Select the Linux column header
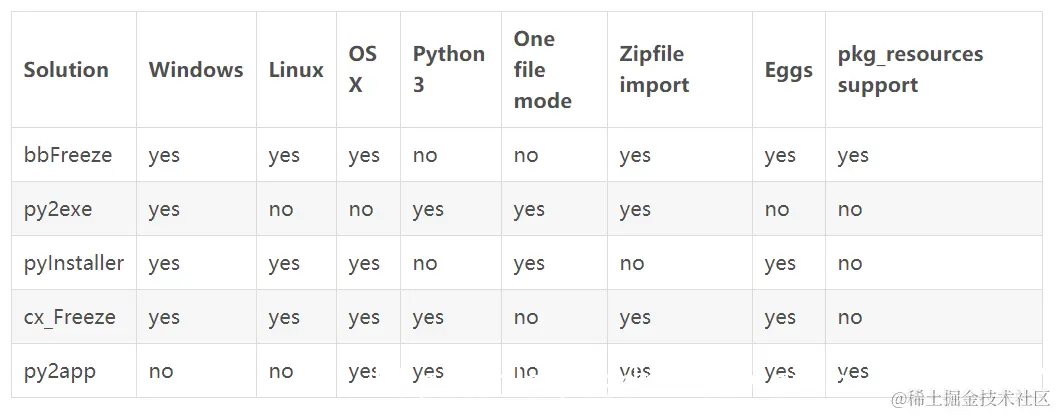This screenshot has width=1057, height=415. (296, 70)
